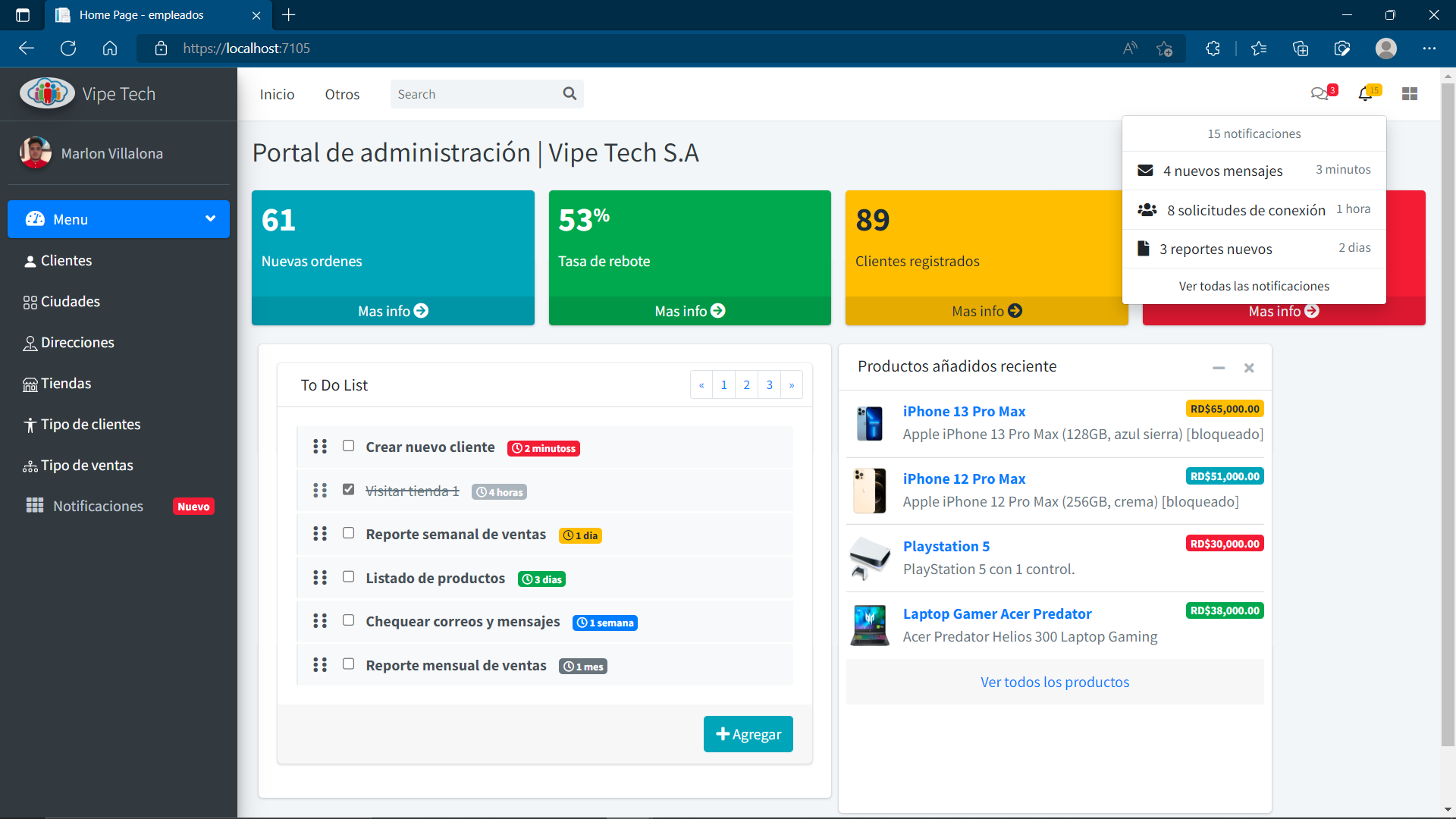Open the chat messages icon

tap(1319, 94)
